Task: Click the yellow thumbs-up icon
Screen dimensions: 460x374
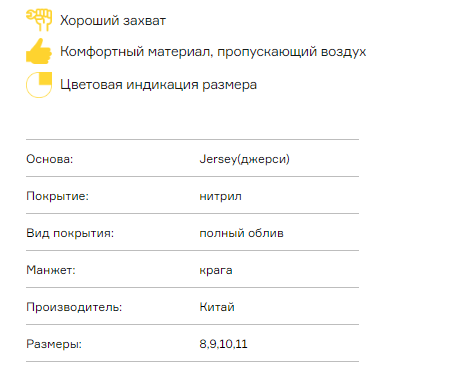Action: pos(39,51)
